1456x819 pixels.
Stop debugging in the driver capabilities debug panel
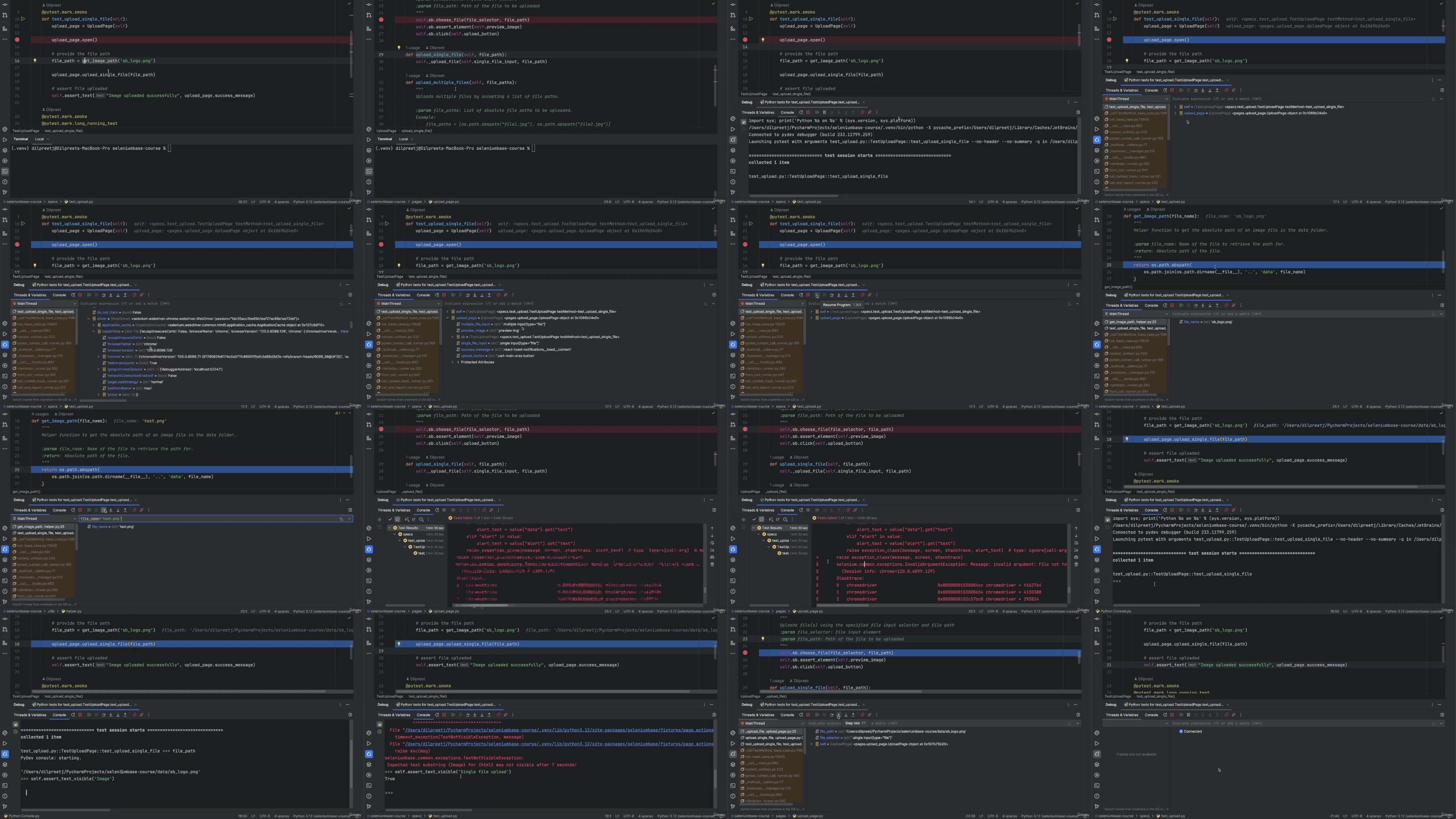coord(80,295)
